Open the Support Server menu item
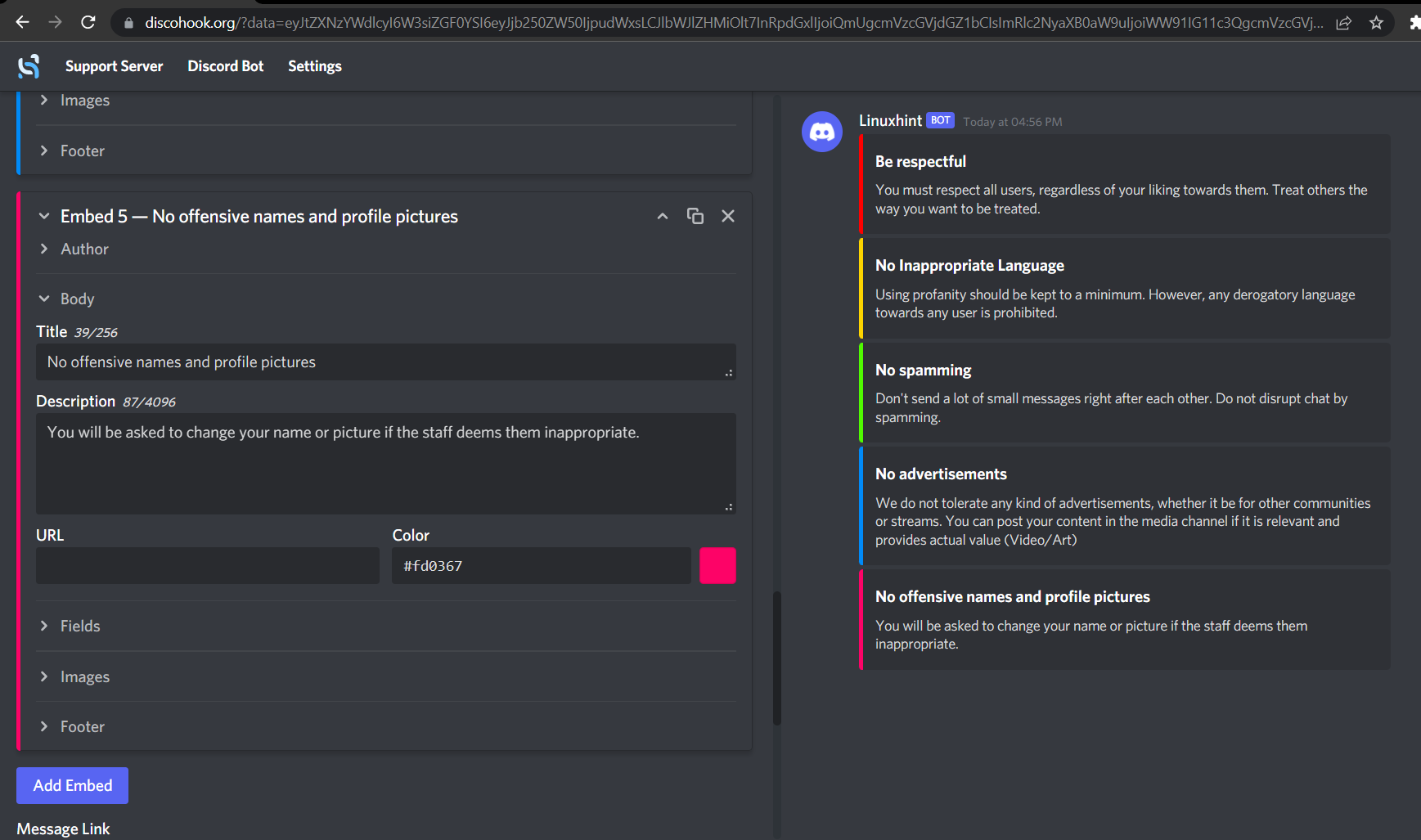 (x=114, y=66)
